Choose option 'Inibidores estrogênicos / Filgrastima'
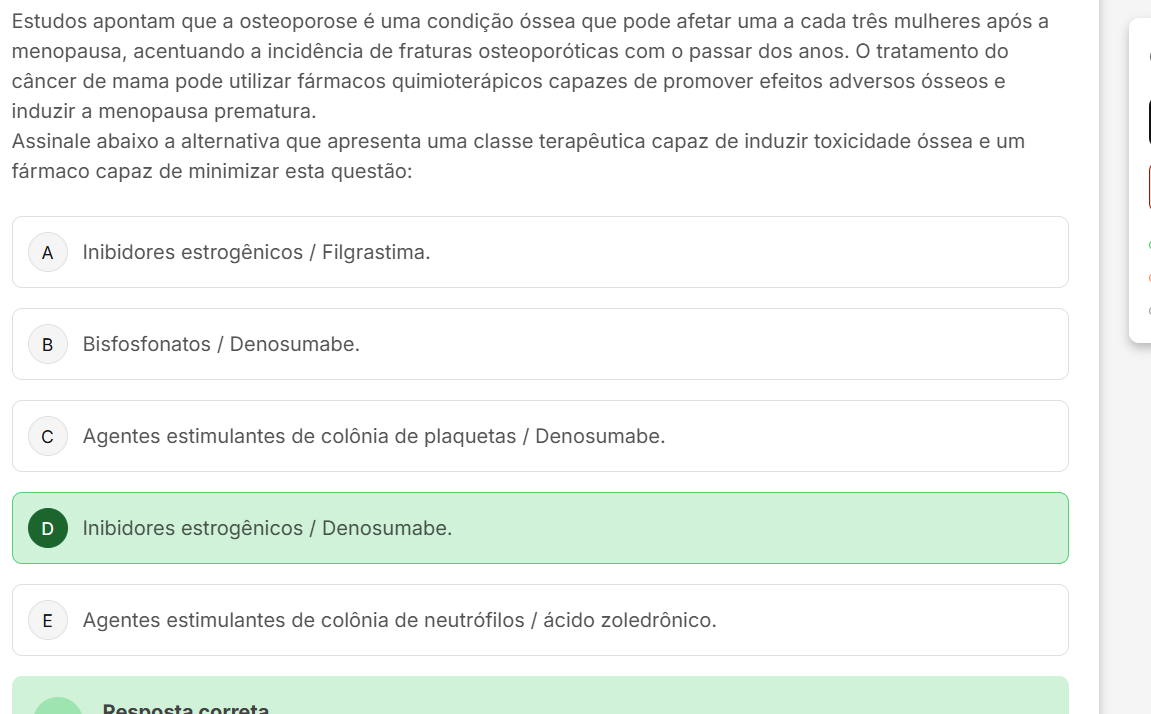Screen dimensions: 1151x714 [256, 253]
